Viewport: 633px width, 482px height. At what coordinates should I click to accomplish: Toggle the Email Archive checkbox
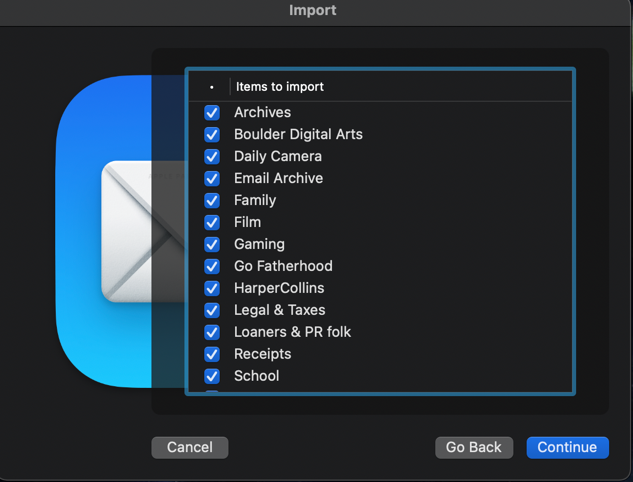212,178
